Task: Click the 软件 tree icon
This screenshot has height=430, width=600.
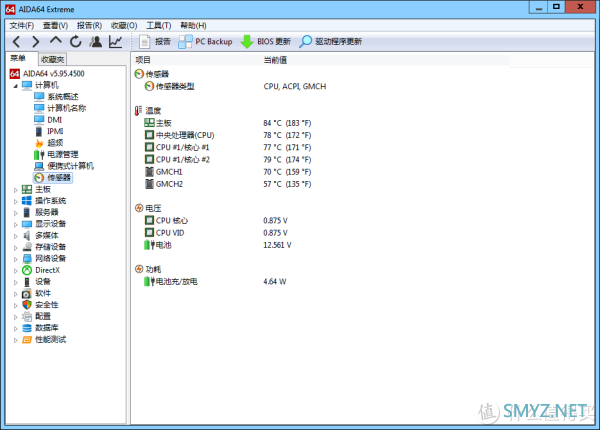Action: click(27, 293)
